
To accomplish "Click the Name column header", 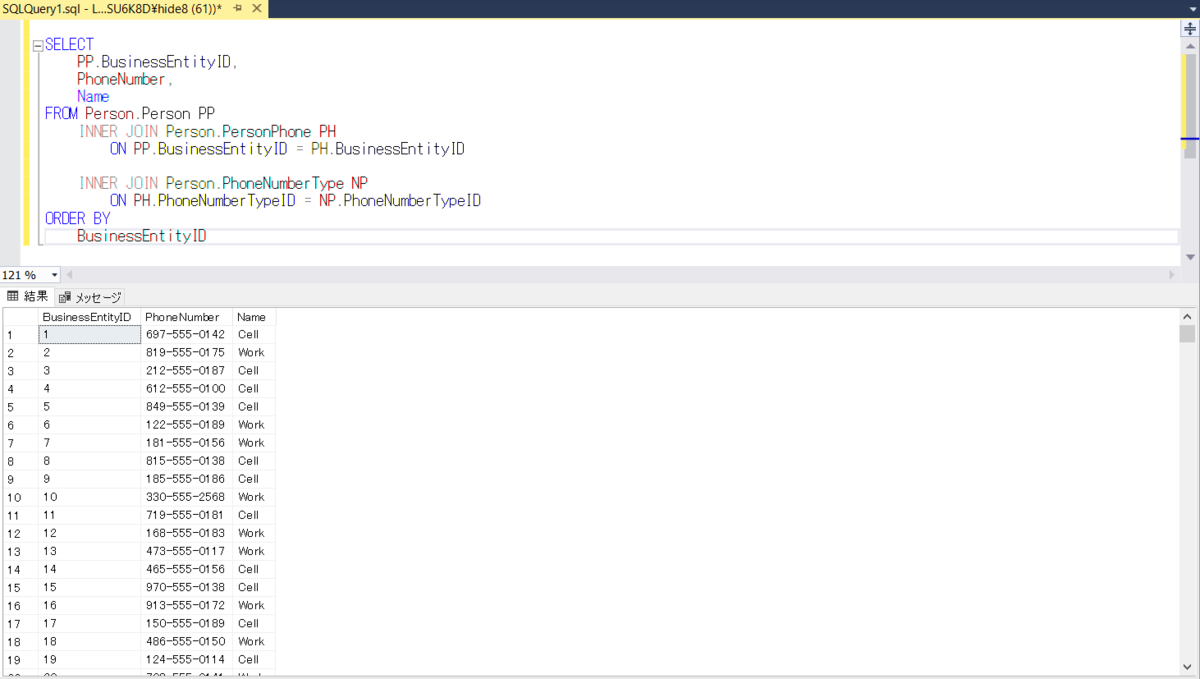I will pyautogui.click(x=254, y=317).
